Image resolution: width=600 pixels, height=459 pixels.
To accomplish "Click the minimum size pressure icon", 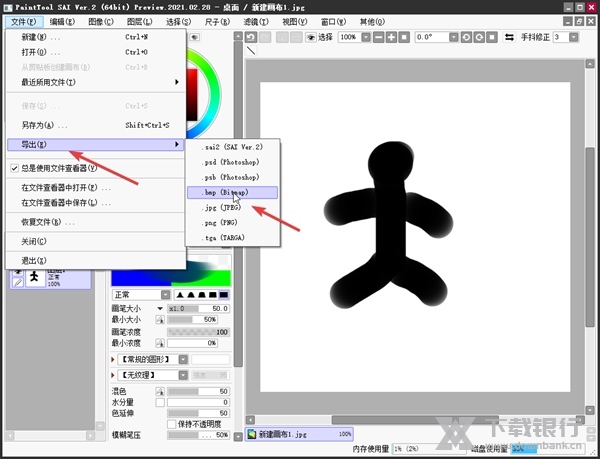I will coord(159,318).
